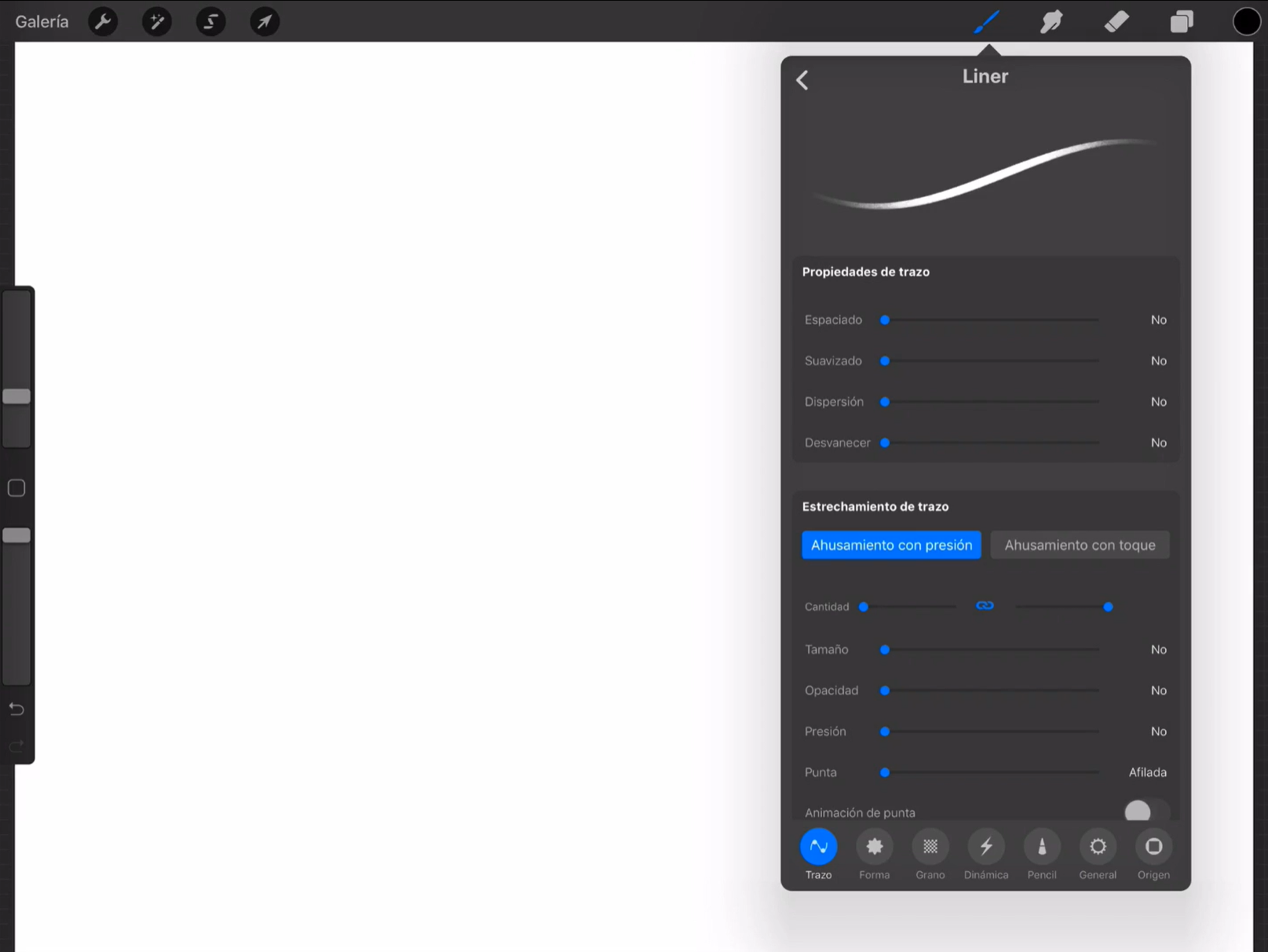1268x952 pixels.
Task: Toggle the Cantidad link chain icon
Action: pos(985,606)
